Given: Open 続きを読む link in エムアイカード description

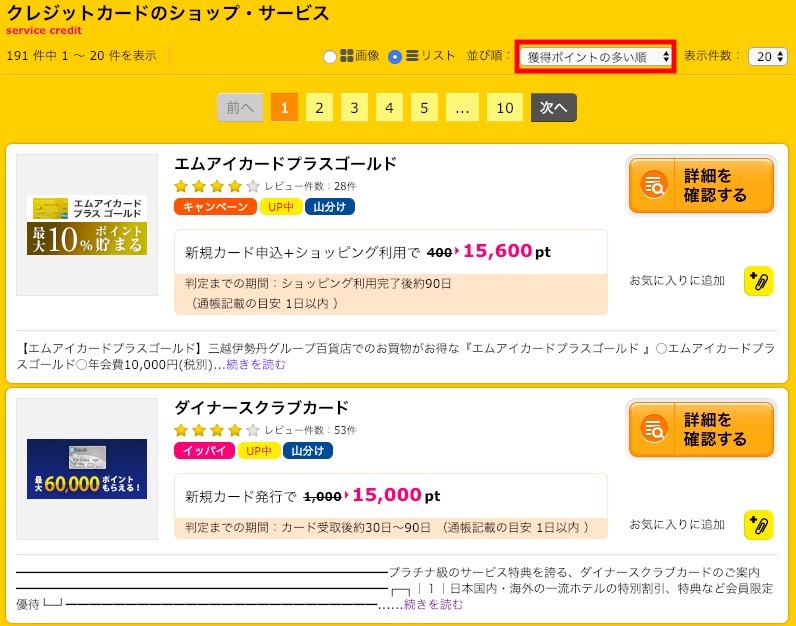Looking at the screenshot, I should pos(256,365).
